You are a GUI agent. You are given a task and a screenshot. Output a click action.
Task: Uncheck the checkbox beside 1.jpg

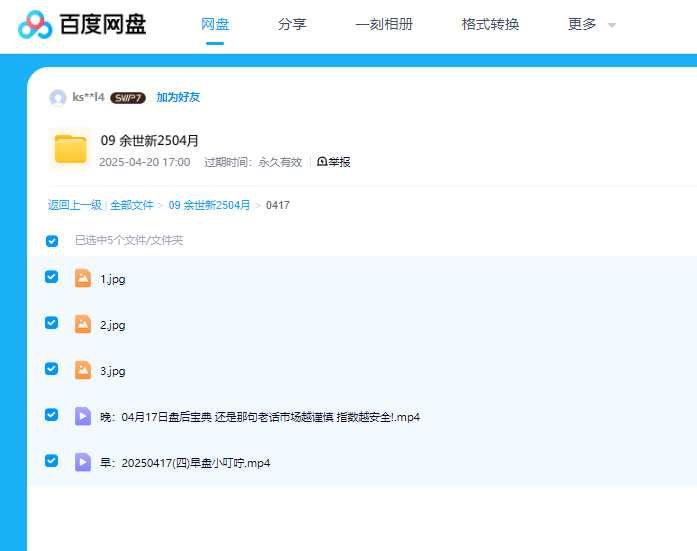point(52,277)
